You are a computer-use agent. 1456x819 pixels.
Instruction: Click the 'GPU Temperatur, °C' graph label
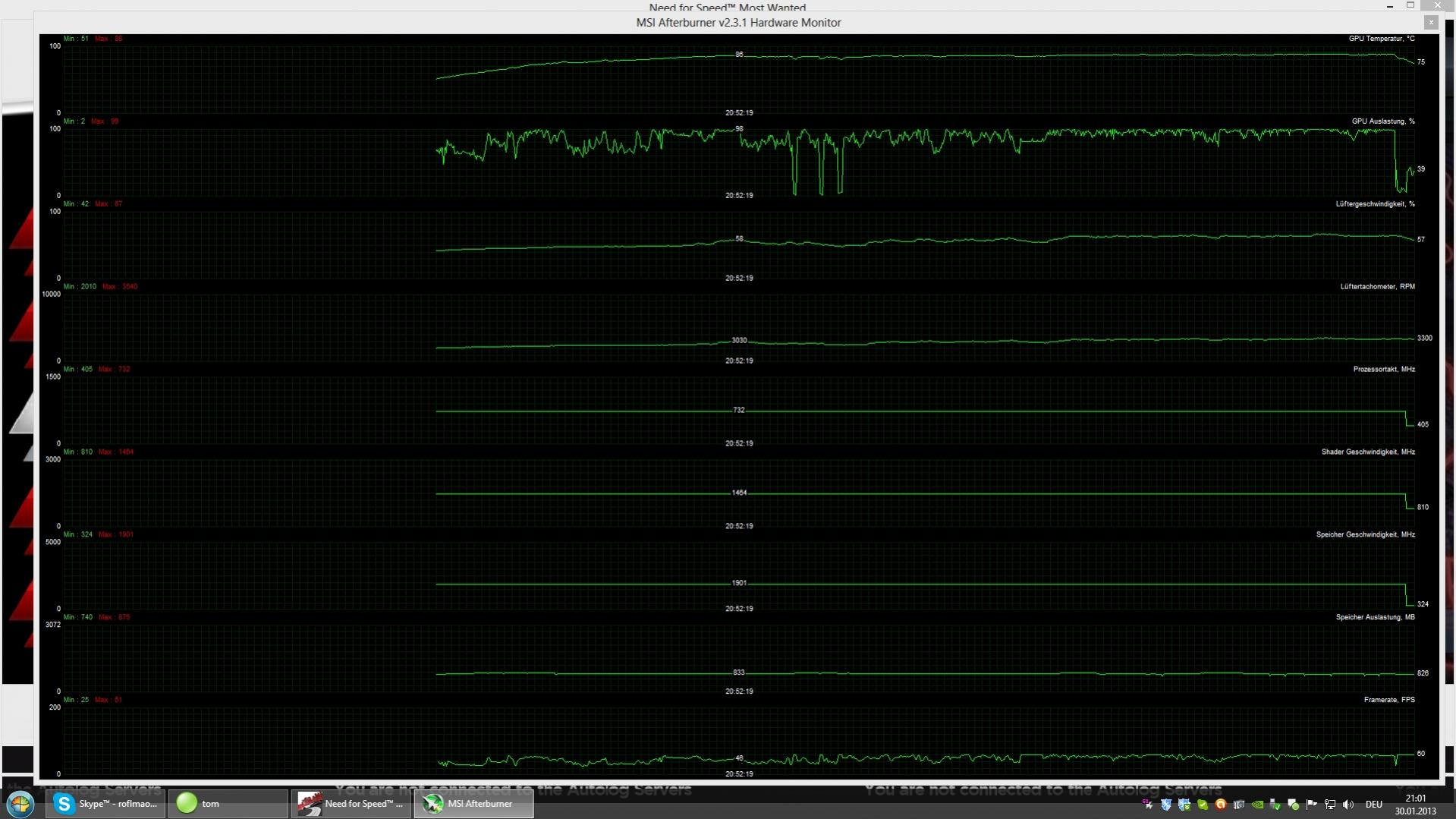pos(1382,39)
